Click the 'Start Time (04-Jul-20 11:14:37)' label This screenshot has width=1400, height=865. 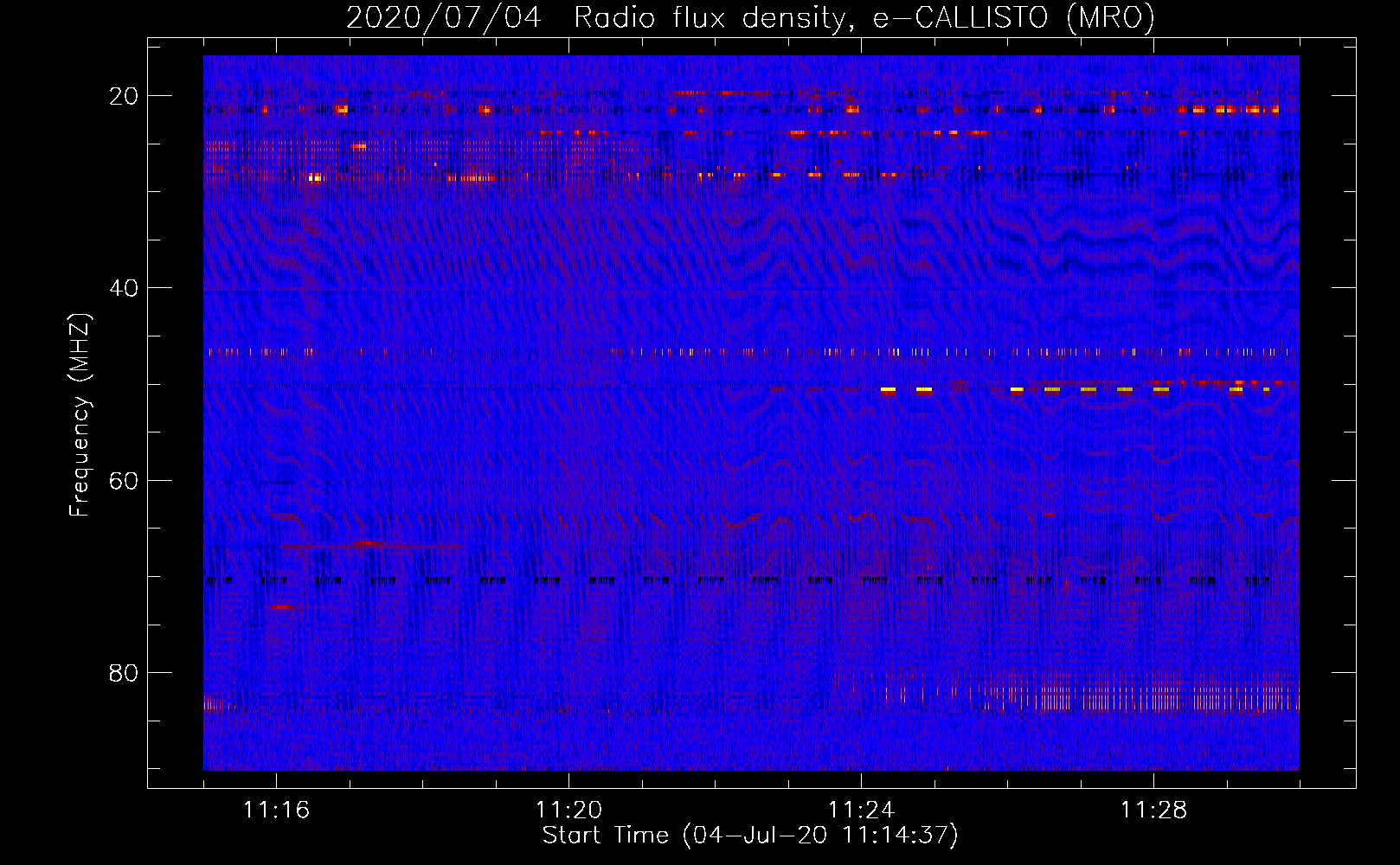tap(750, 836)
